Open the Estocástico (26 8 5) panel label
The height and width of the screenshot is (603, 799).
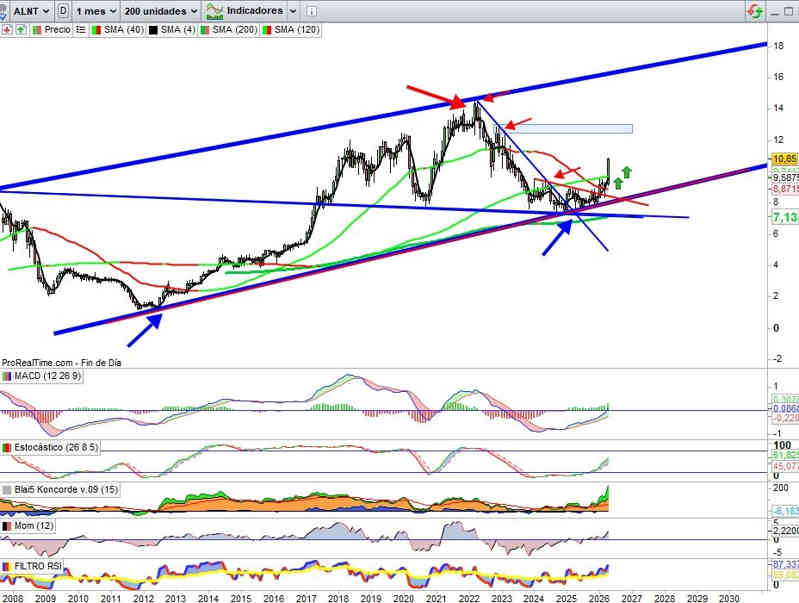click(55, 447)
